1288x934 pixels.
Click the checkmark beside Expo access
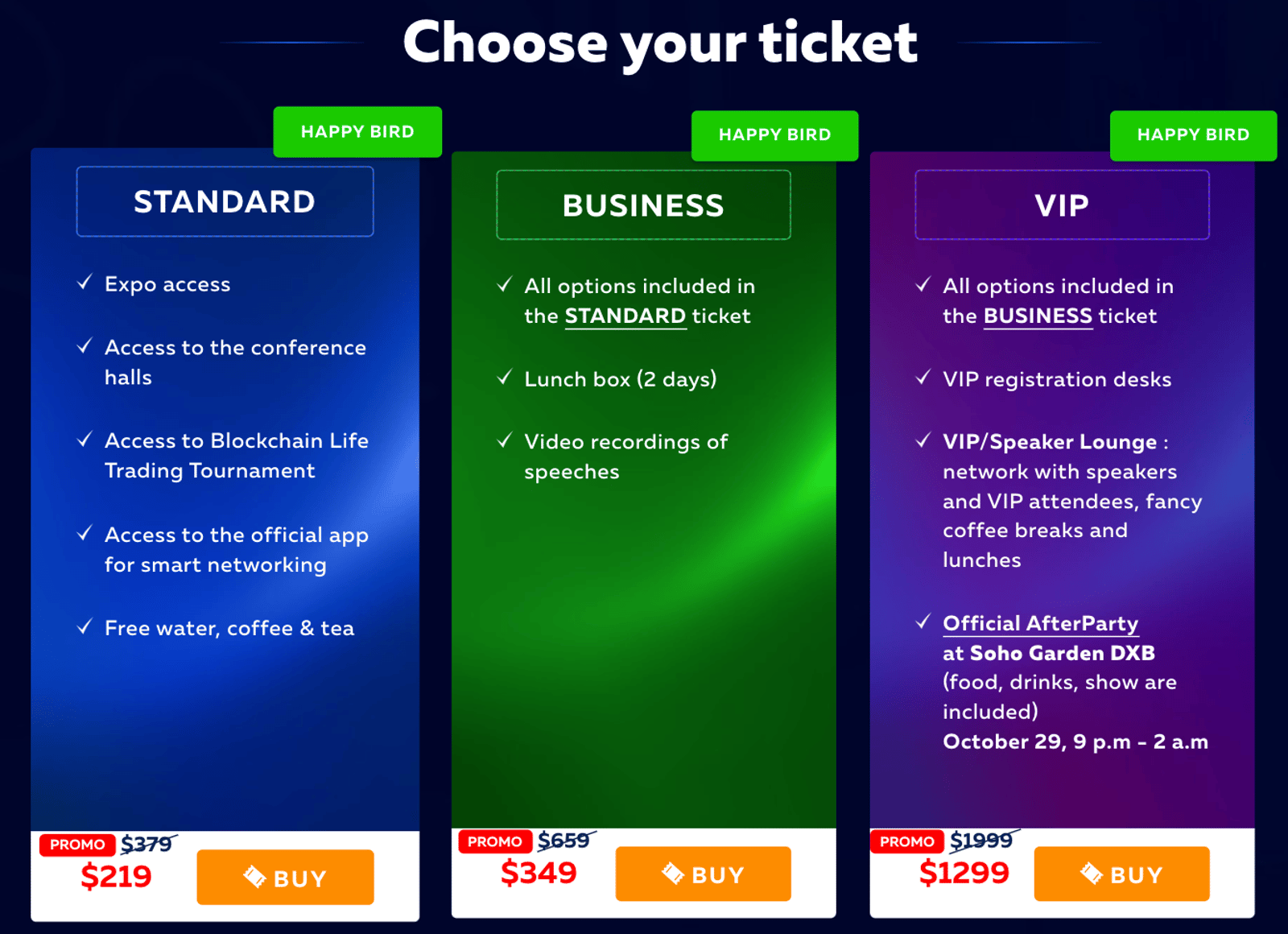[85, 283]
